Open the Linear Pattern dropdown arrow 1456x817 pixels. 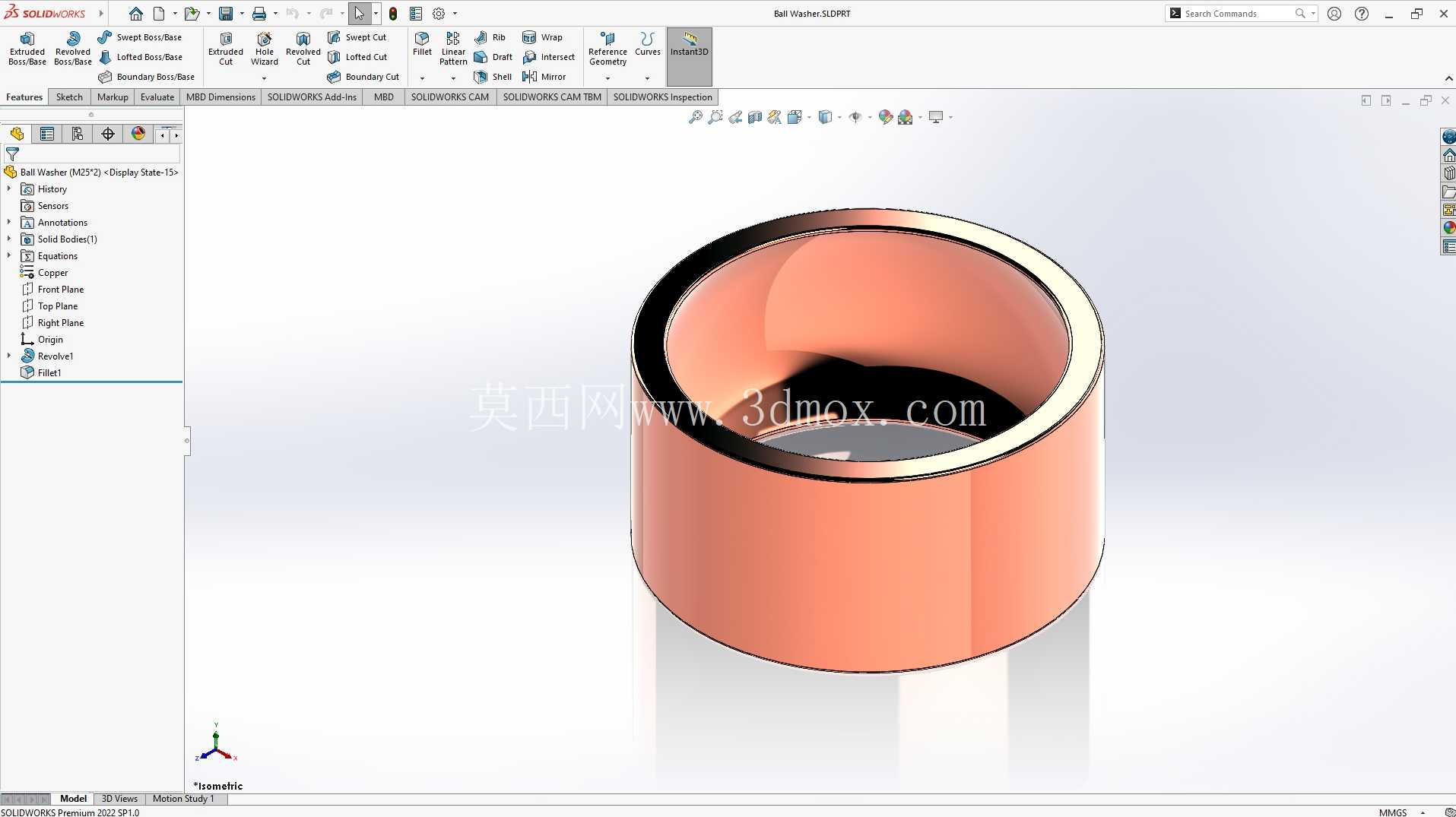pyautogui.click(x=453, y=78)
